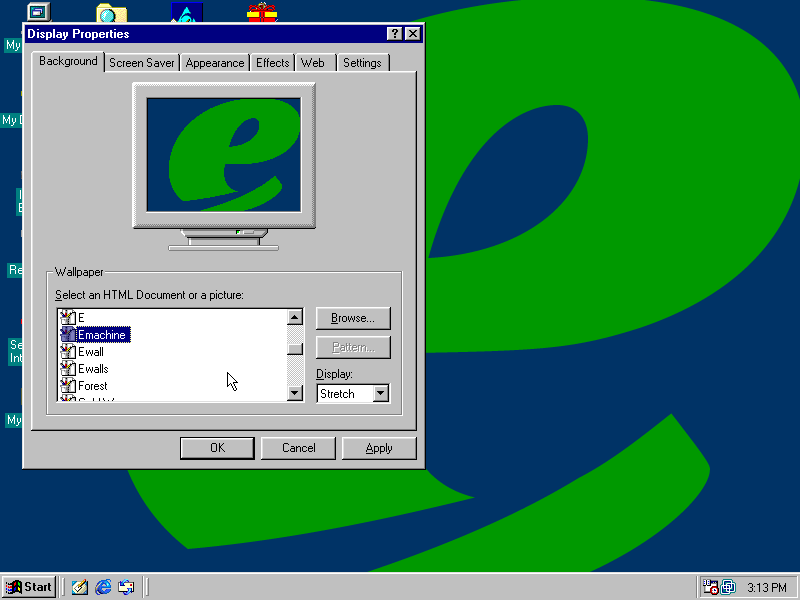
Task: Expand the Display mode dropdown
Action: point(380,394)
